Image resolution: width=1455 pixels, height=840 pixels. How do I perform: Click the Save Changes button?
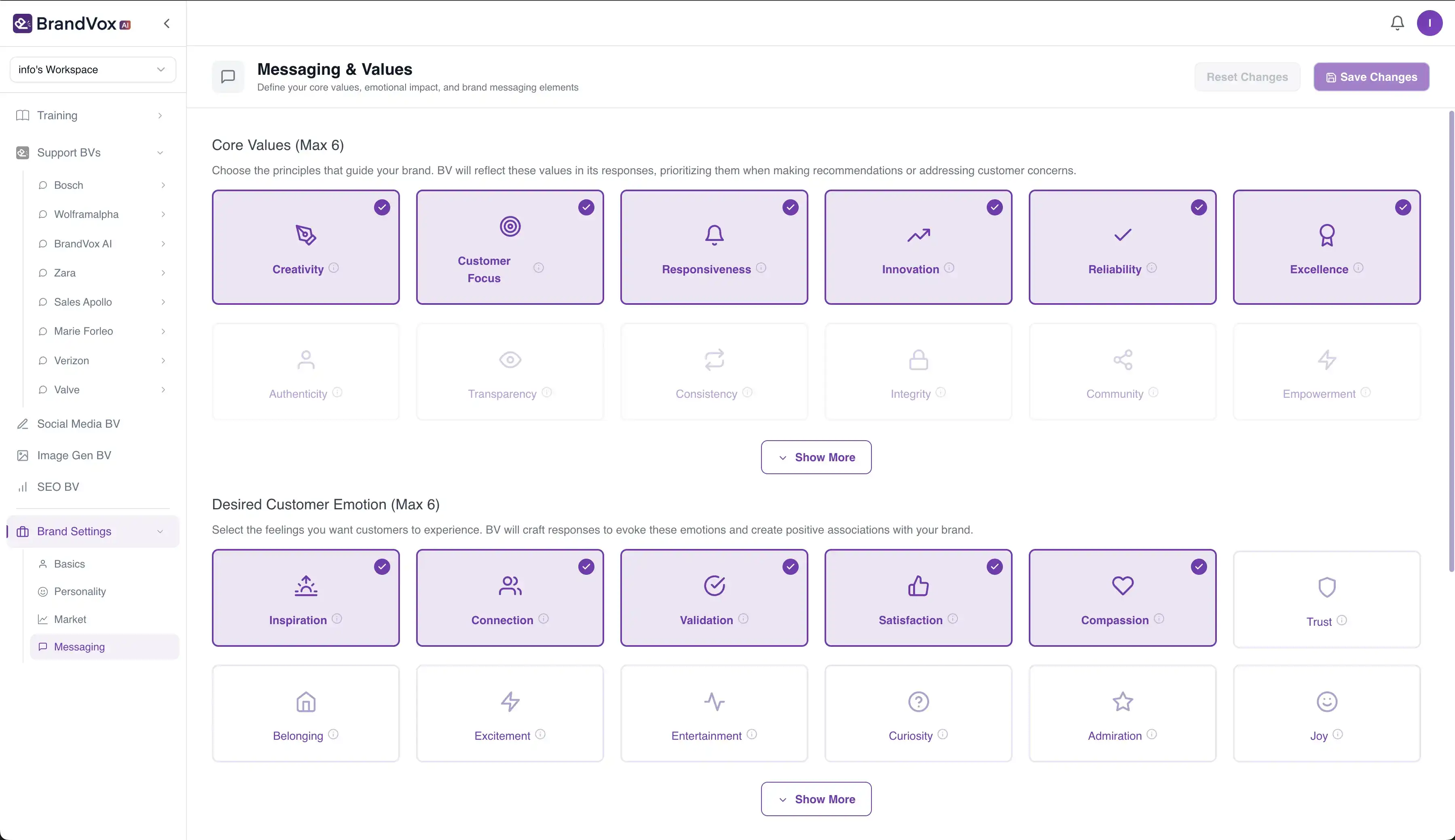pos(1371,77)
